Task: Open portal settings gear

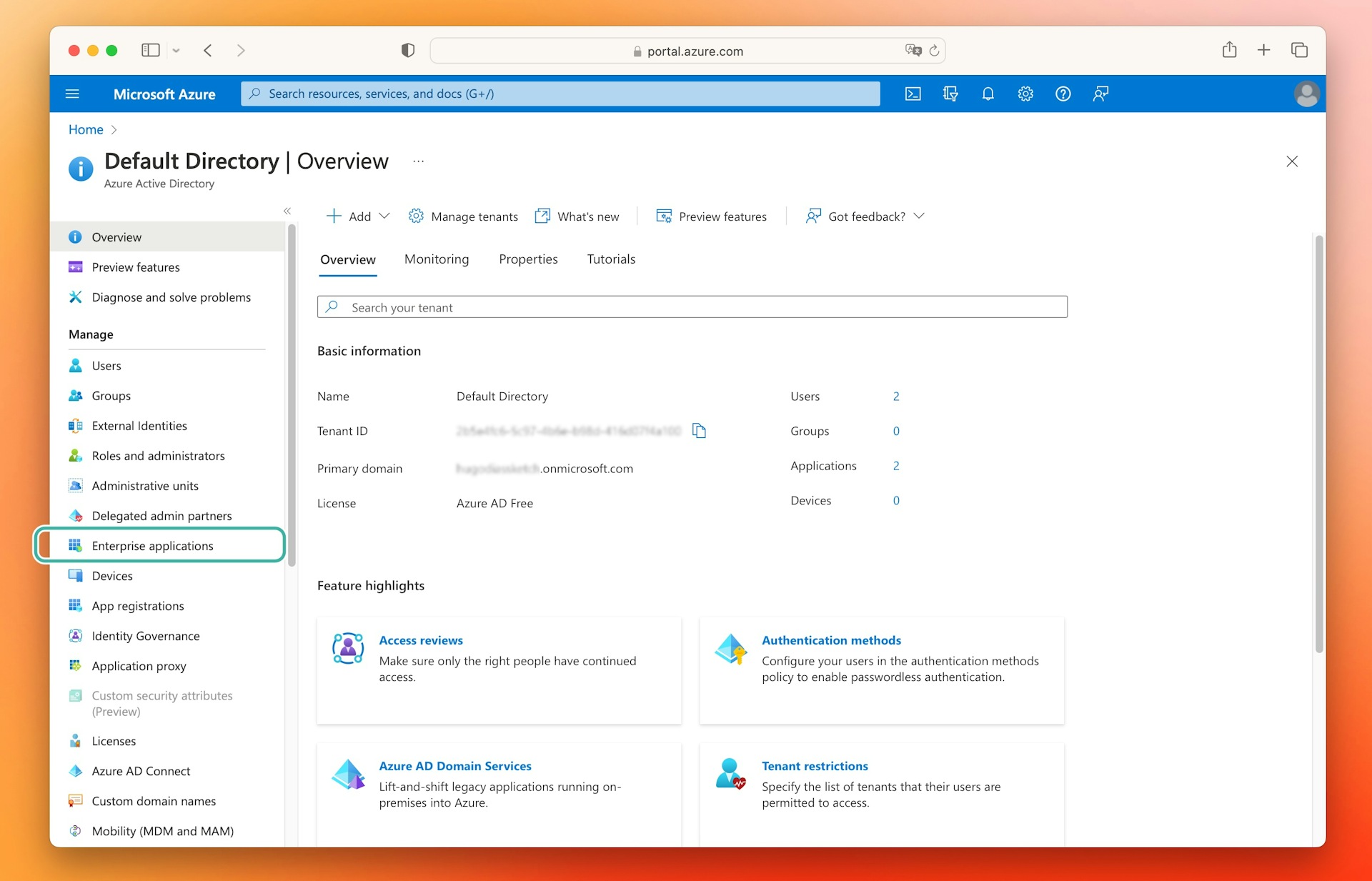Action: coord(1025,94)
